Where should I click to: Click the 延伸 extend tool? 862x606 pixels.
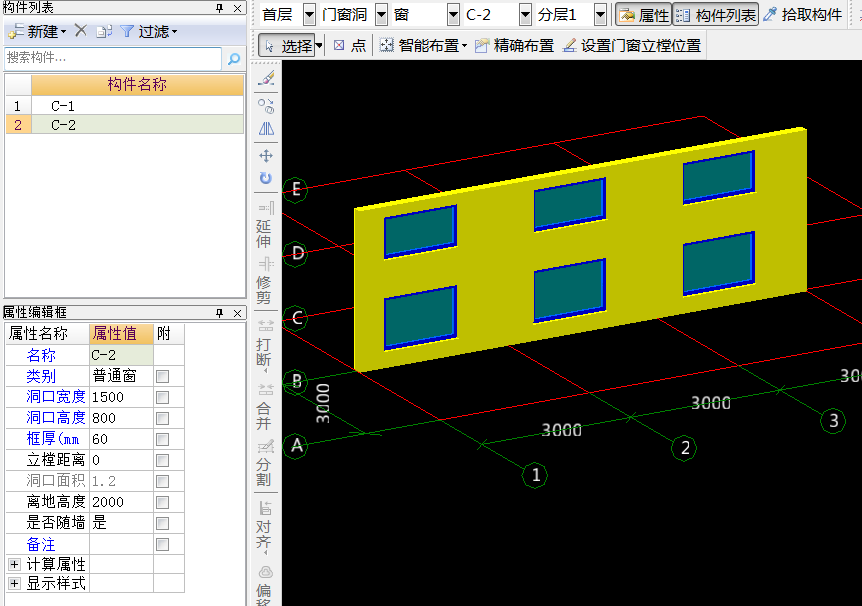click(x=265, y=225)
